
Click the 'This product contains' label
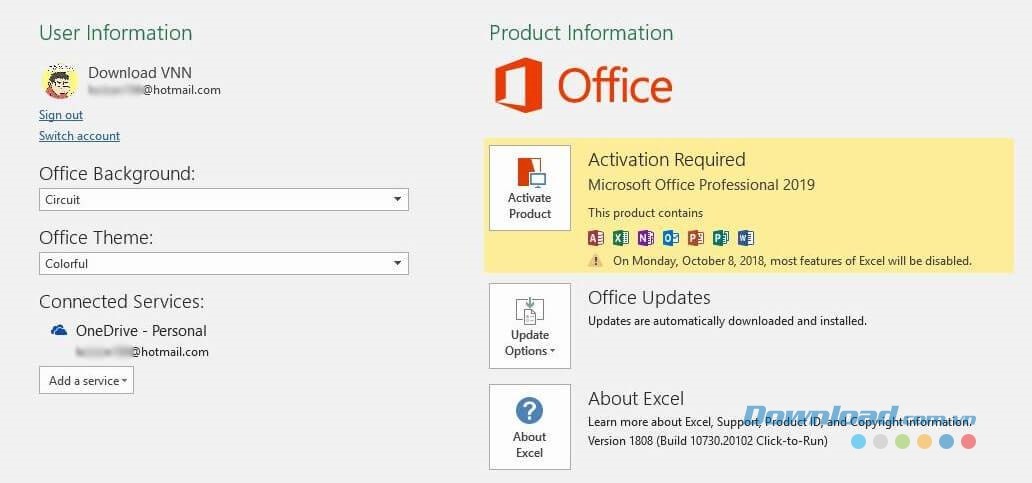pos(645,213)
